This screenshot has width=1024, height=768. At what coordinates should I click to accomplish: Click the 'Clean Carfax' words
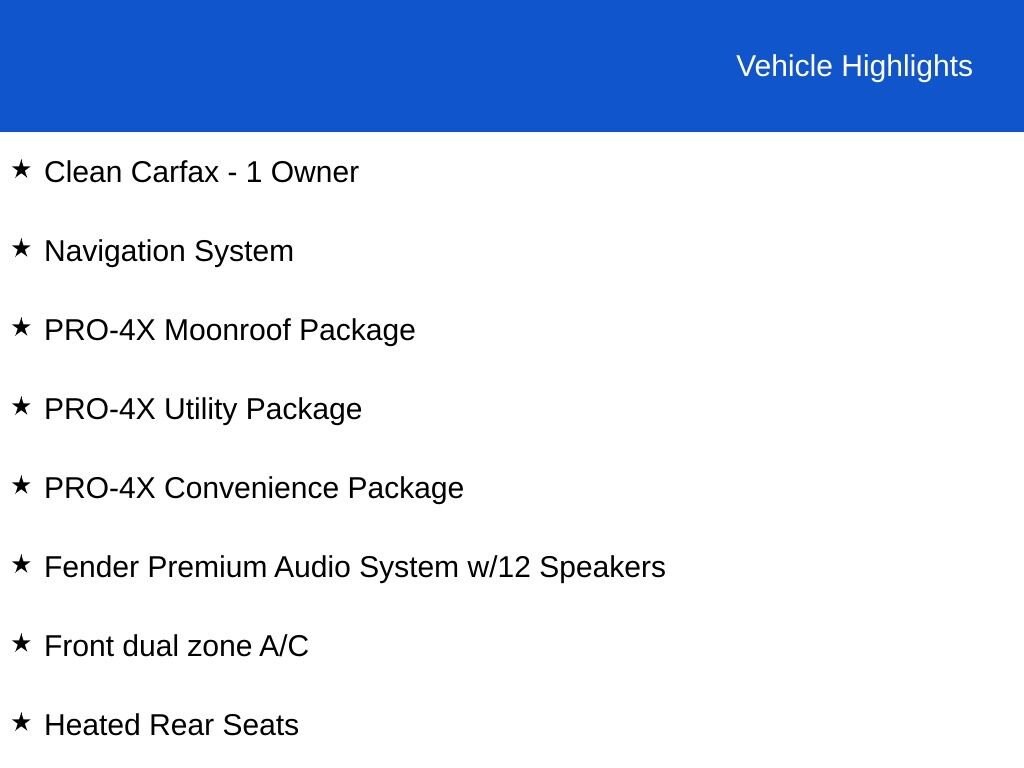(x=131, y=172)
